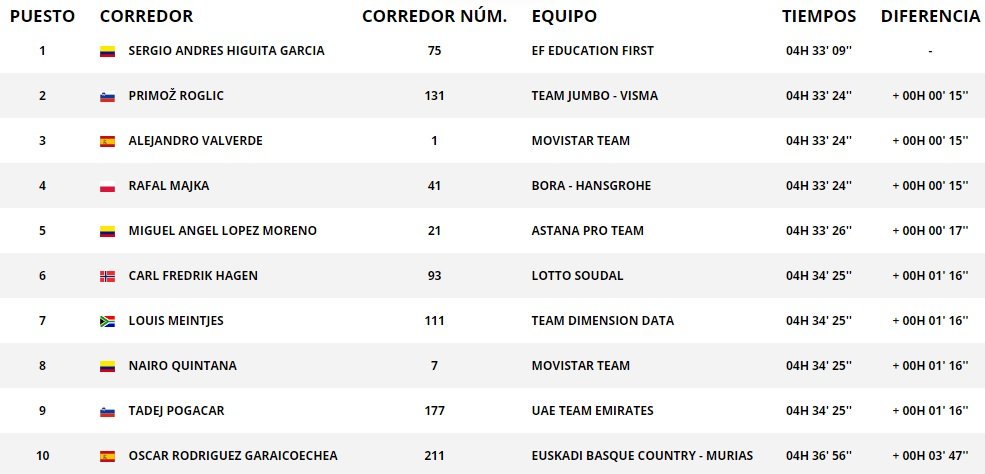Select the DIFERENCIA column header
Image resolution: width=985 pixels, height=474 pixels.
coord(930,16)
